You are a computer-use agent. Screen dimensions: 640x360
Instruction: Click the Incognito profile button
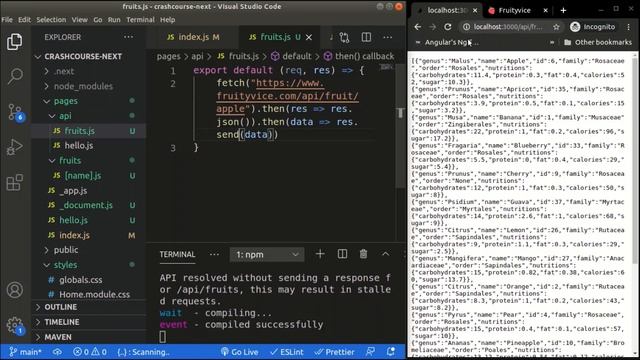[x=593, y=27]
